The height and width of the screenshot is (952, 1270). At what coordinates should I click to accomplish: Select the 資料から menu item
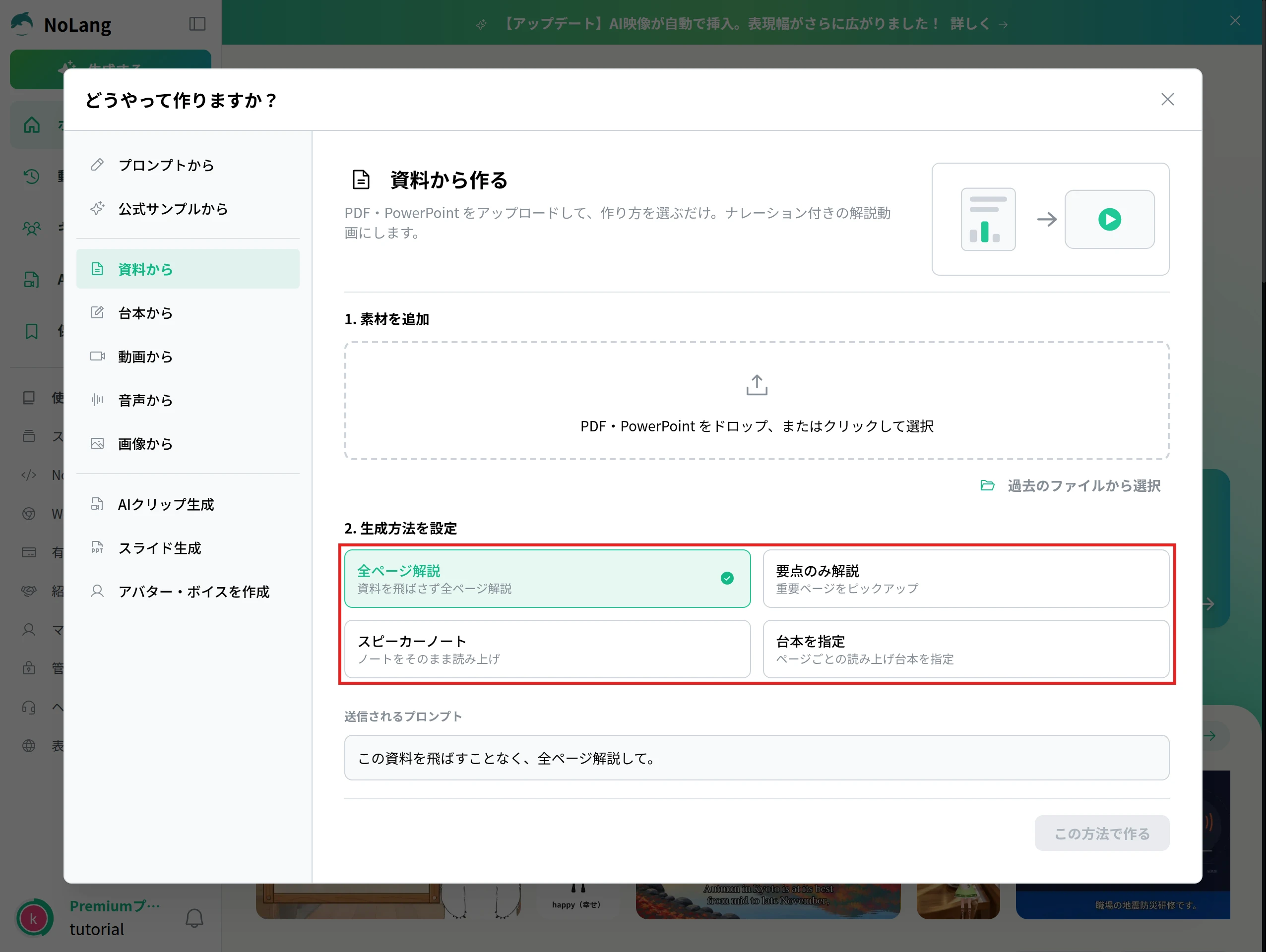click(x=188, y=269)
